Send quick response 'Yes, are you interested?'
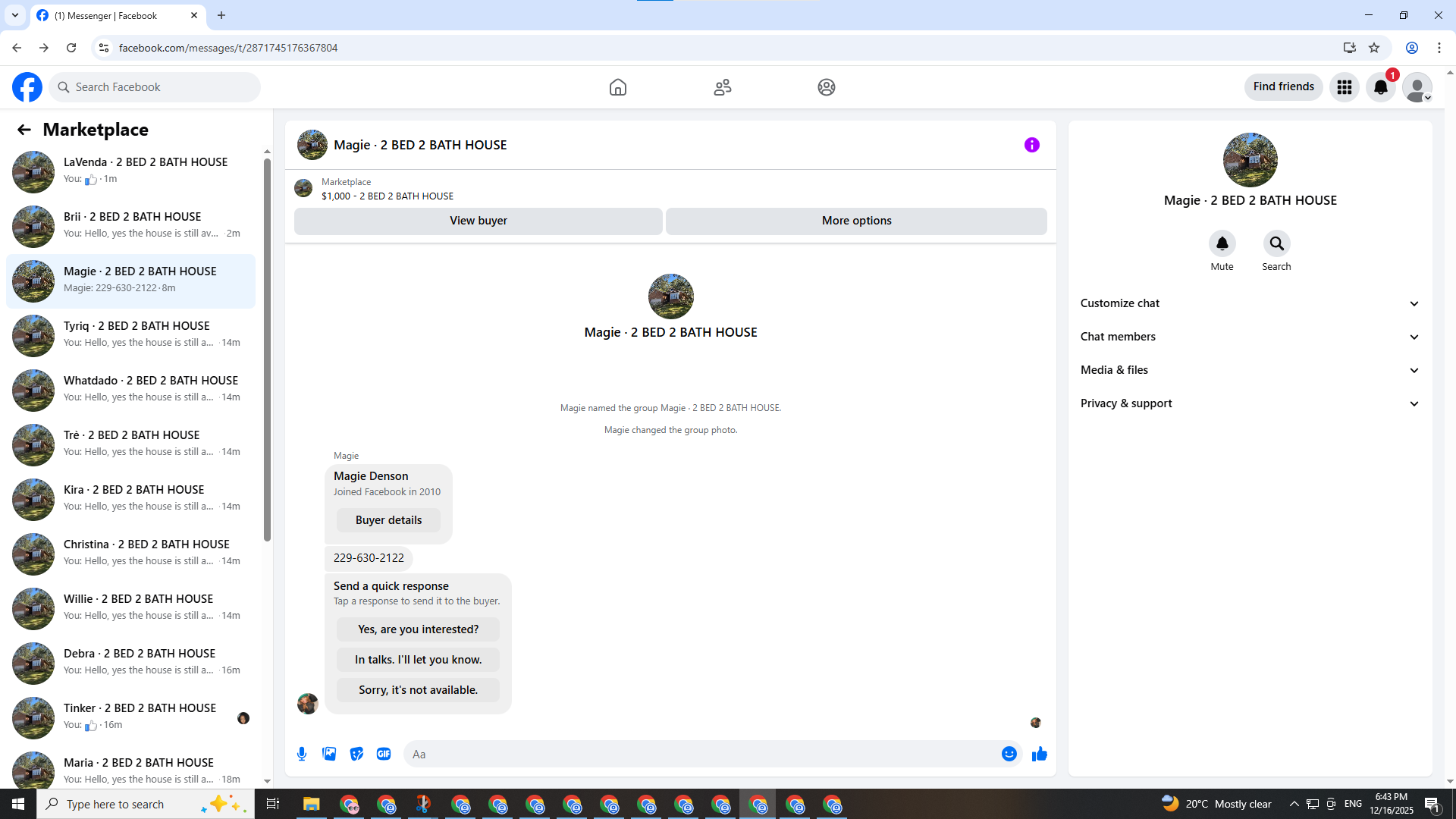Image resolution: width=1456 pixels, height=819 pixels. point(418,629)
